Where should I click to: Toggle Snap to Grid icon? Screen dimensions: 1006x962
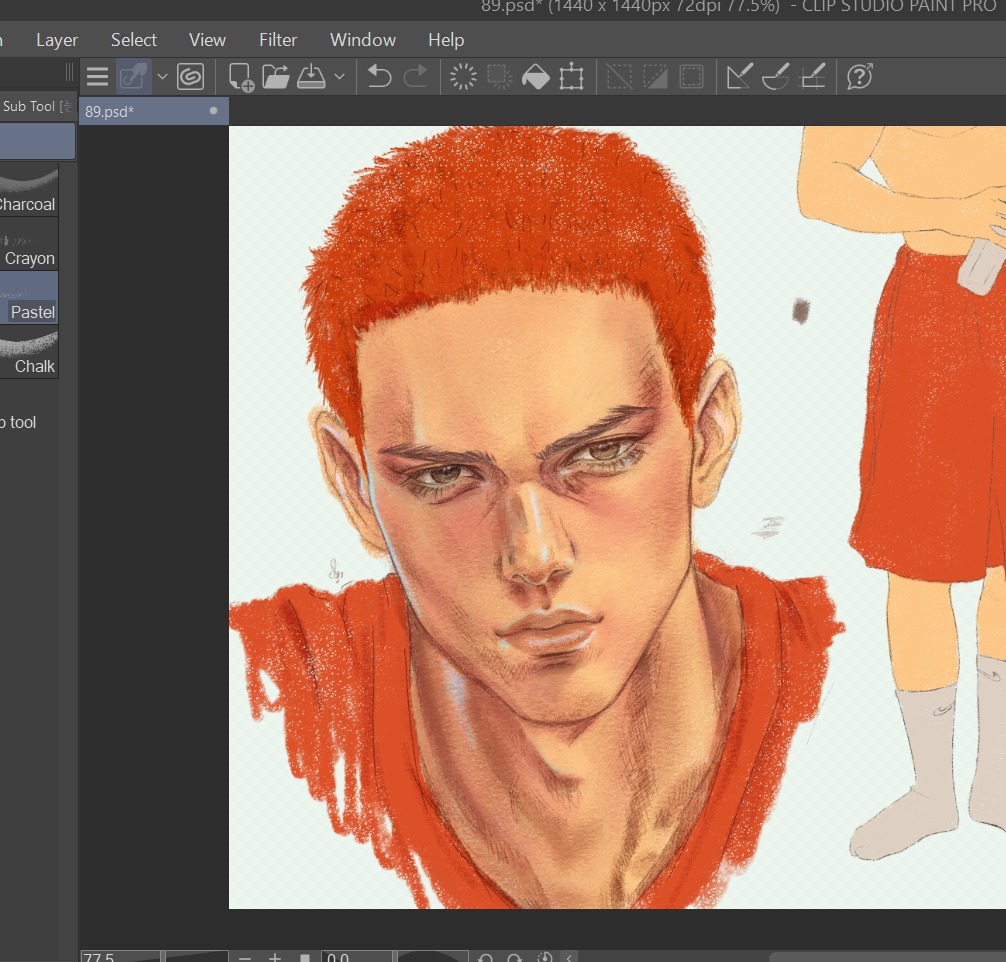coord(812,77)
